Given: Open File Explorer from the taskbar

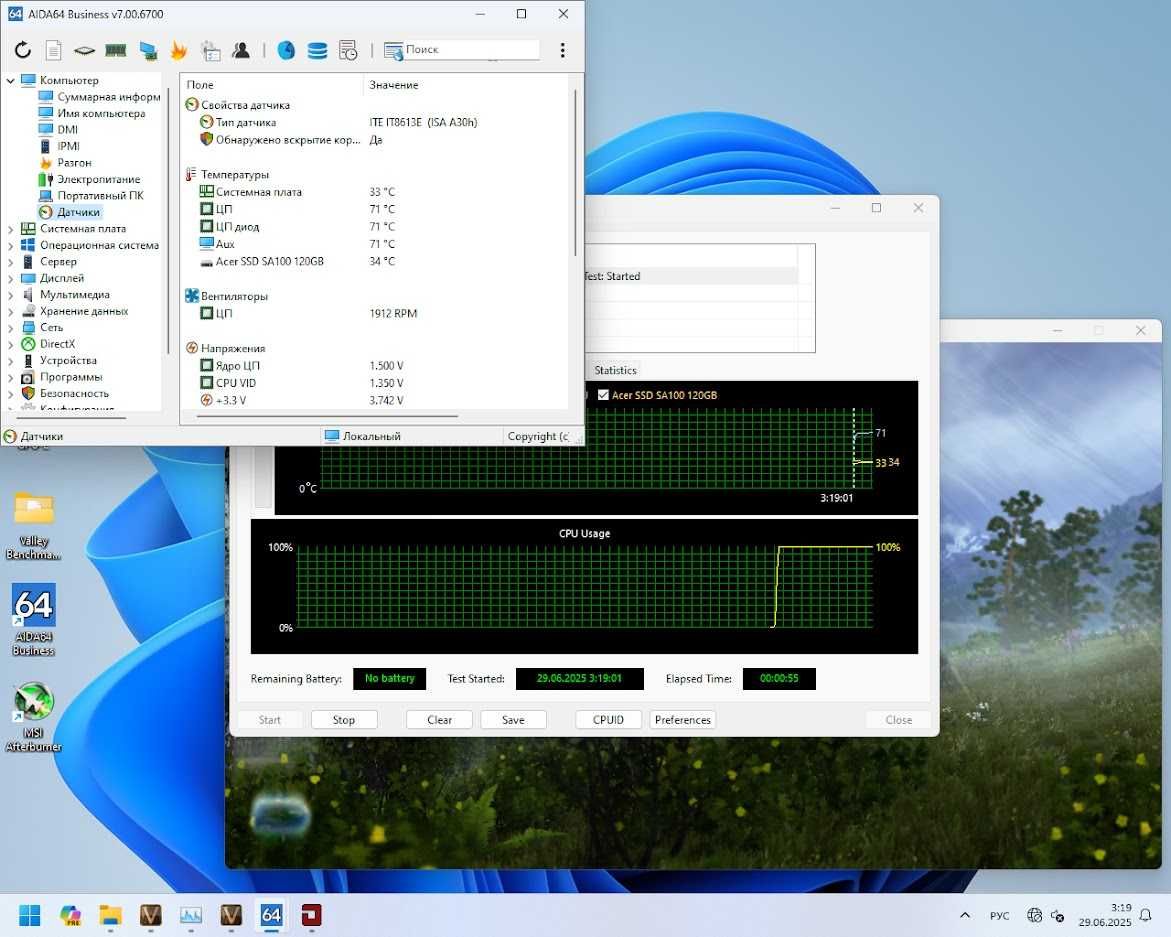Looking at the screenshot, I should 111,915.
